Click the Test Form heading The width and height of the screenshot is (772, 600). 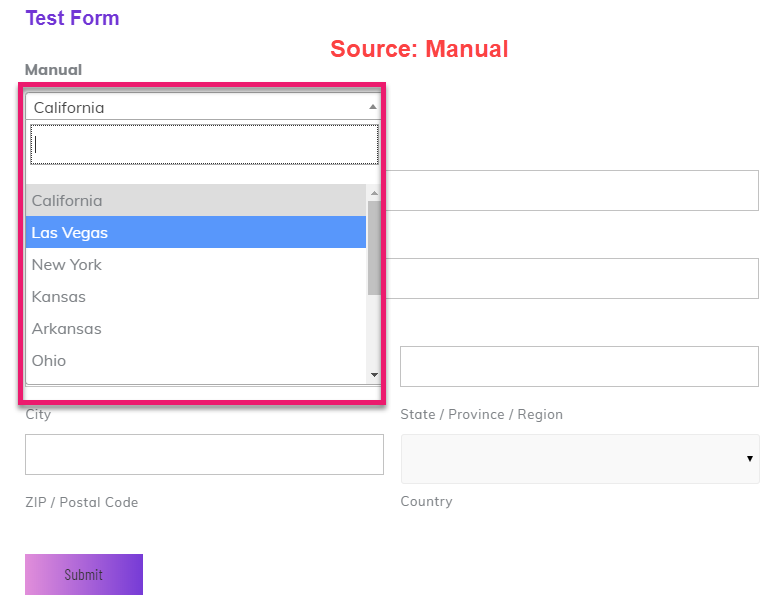point(72,18)
